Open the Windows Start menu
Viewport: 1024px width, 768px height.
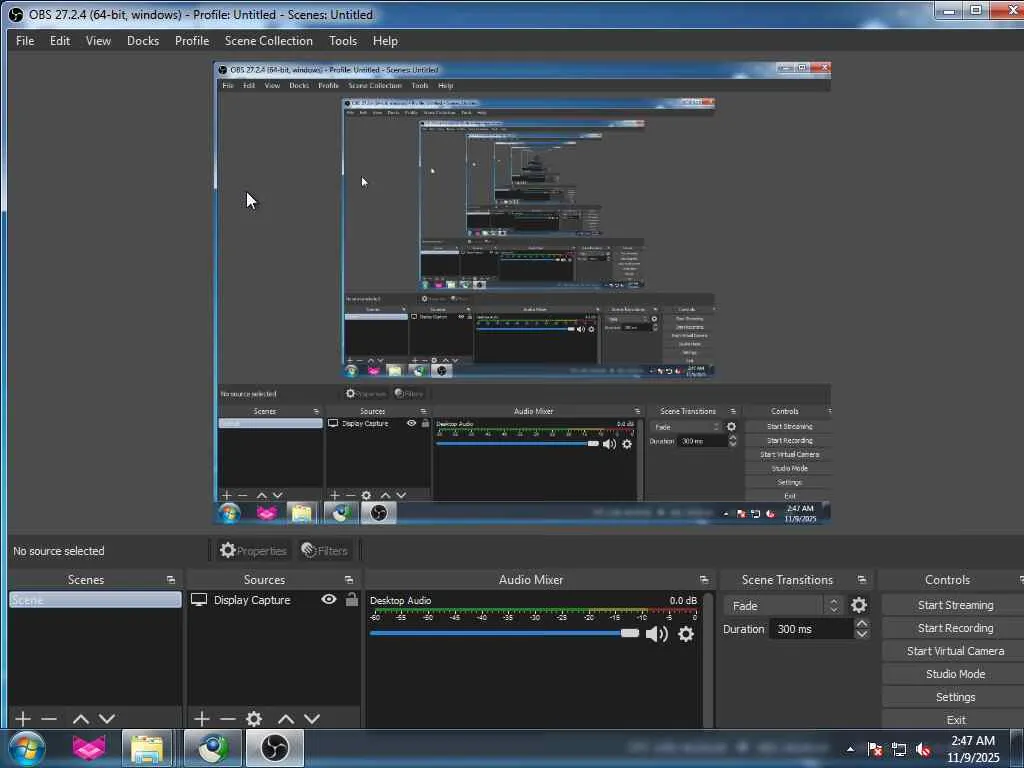coord(27,748)
